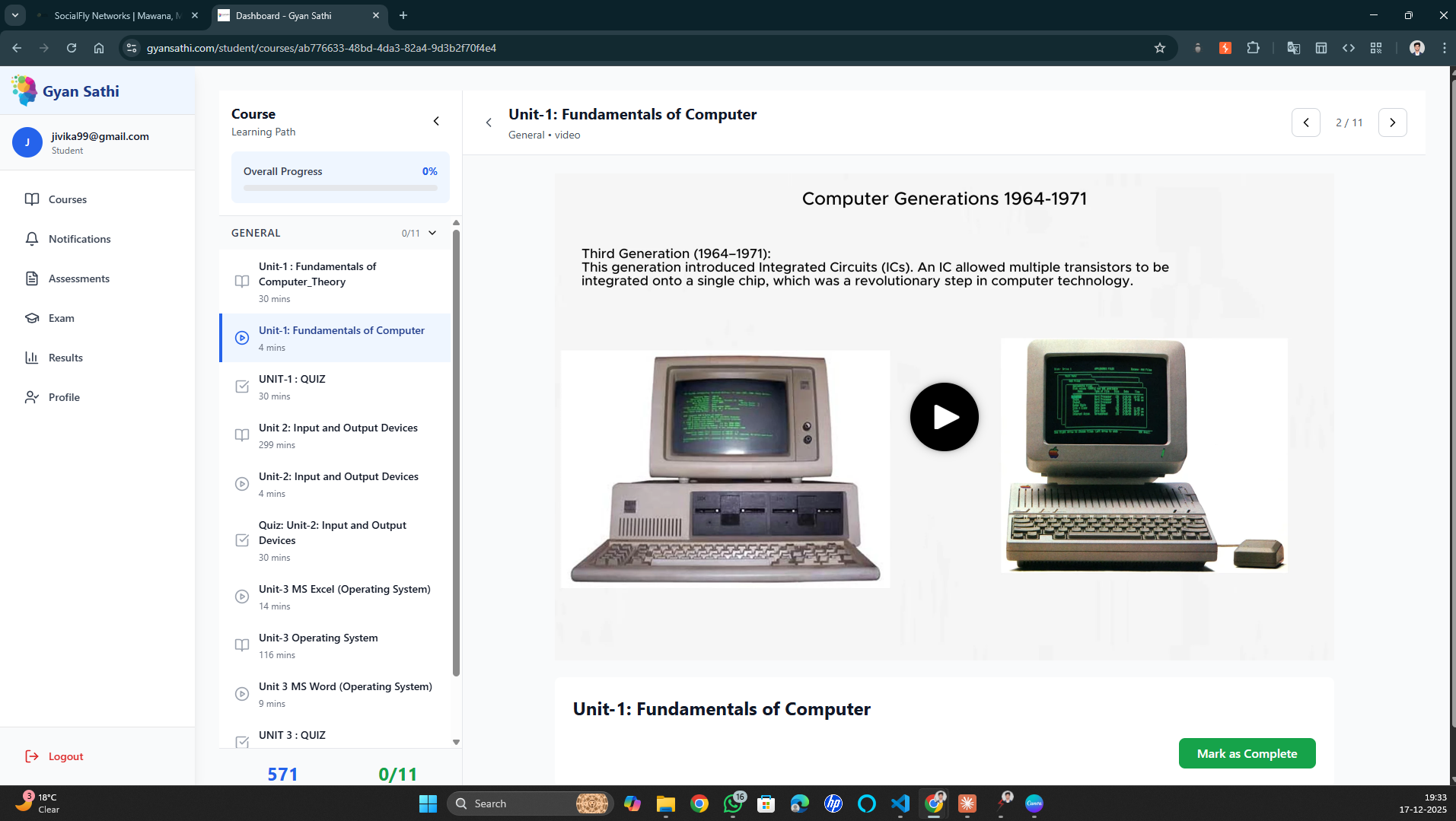Open the browser tab search dropdown
The height and width of the screenshot is (821, 1456).
tap(14, 15)
